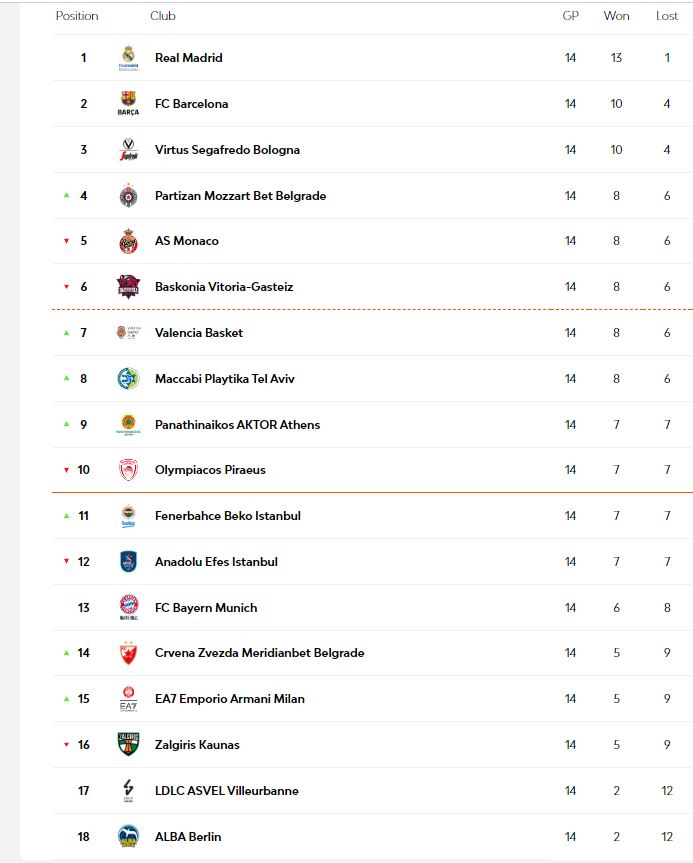This screenshot has height=863, width=693.
Task: Click the AS Monaco club logo
Action: pos(128,241)
